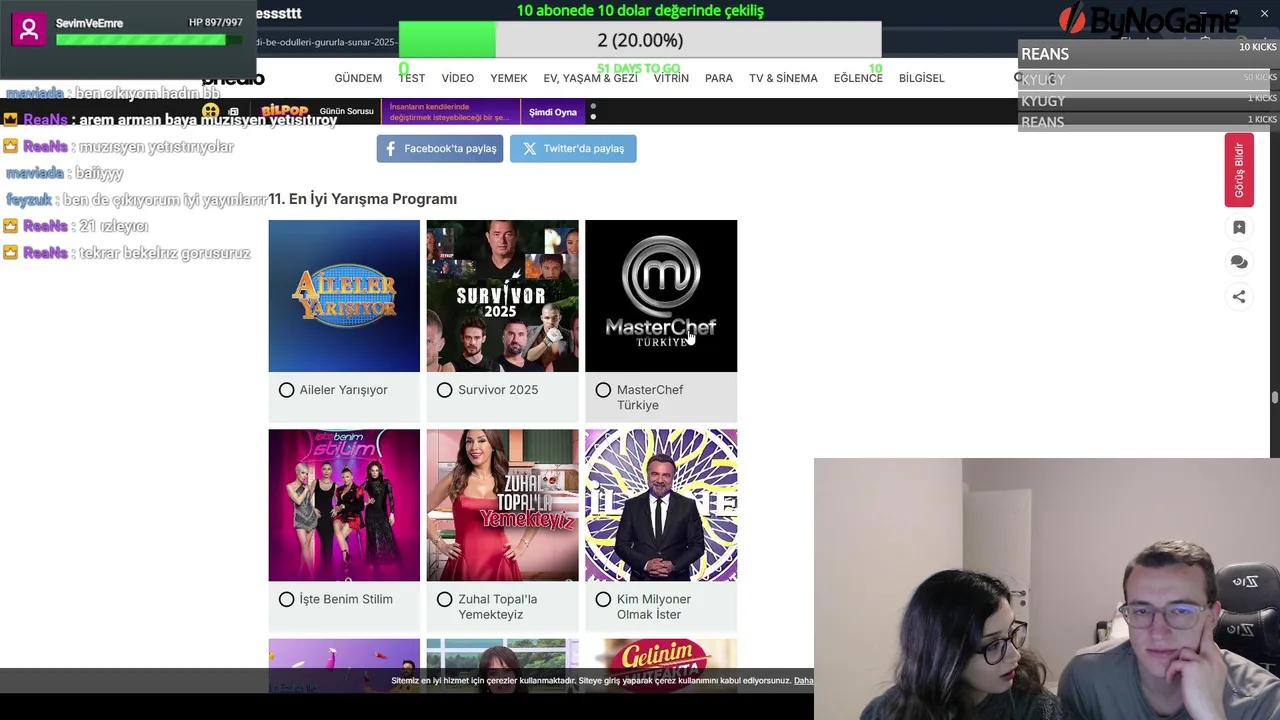Select Zuhal Topal'la Yemekteyiz radio option
The width and height of the screenshot is (1280, 720).
pyautogui.click(x=445, y=599)
